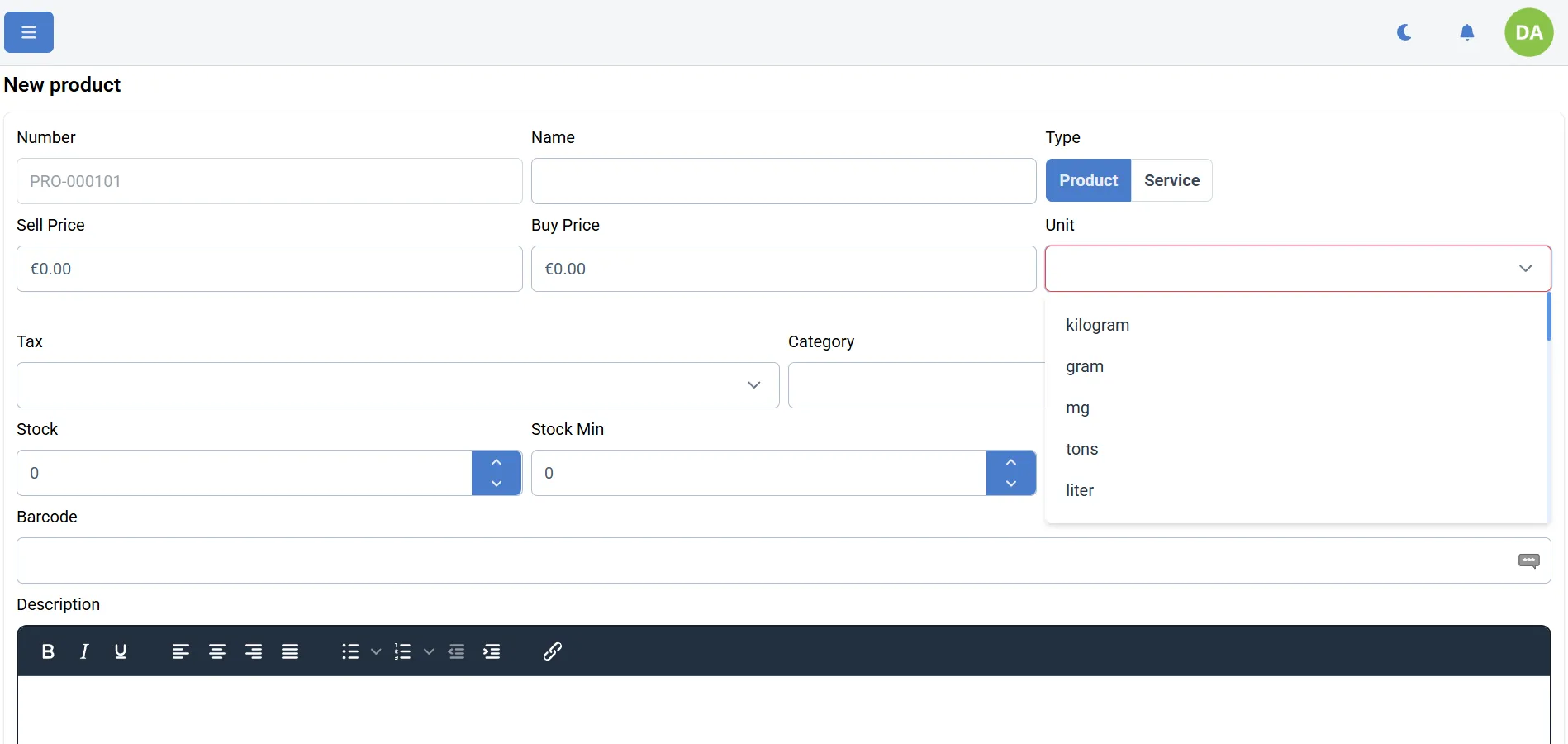Collapse the Unit dropdown via its chevron
The width and height of the screenshot is (1568, 744).
pyautogui.click(x=1525, y=269)
